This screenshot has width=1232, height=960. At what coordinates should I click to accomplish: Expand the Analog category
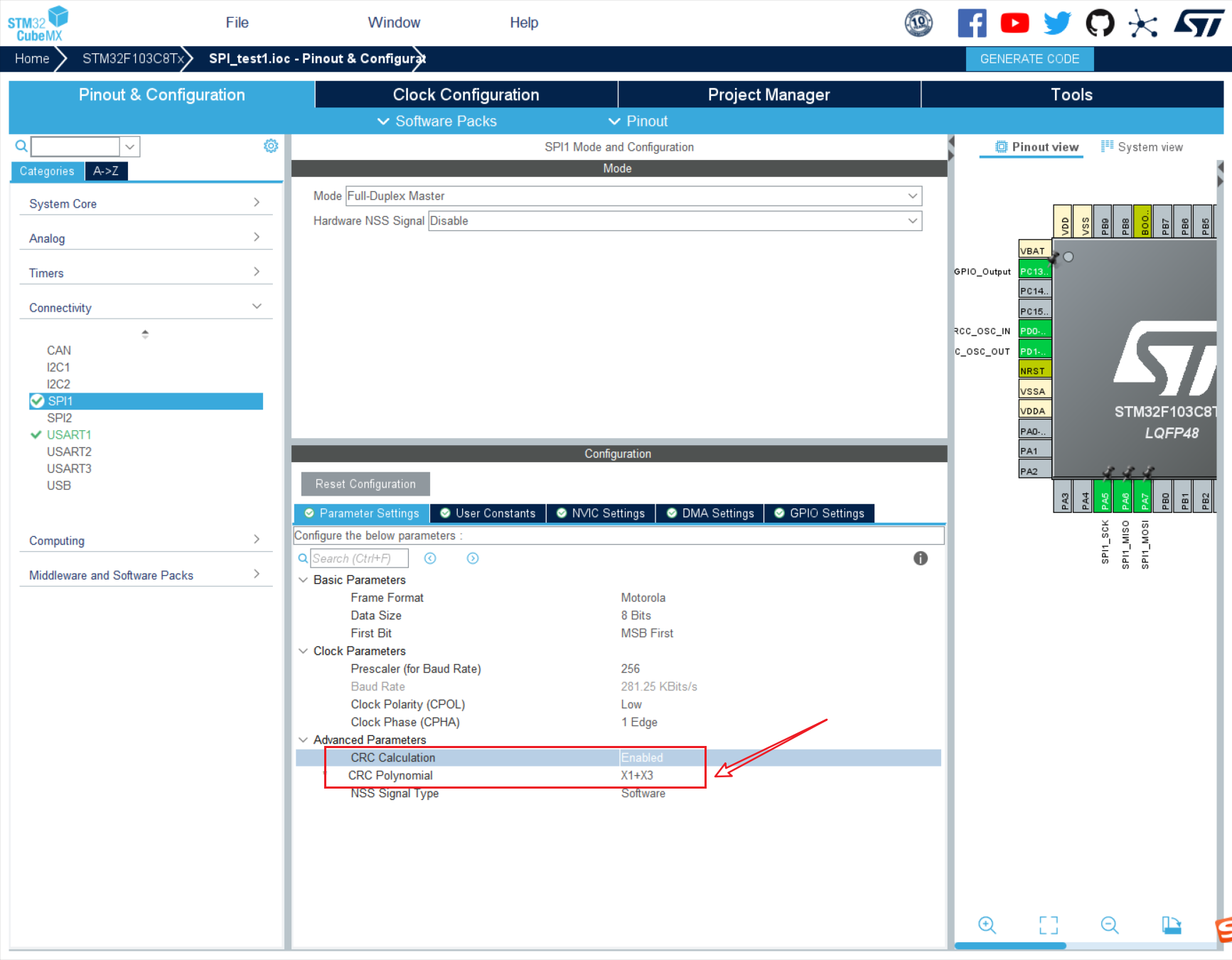pyautogui.click(x=145, y=238)
